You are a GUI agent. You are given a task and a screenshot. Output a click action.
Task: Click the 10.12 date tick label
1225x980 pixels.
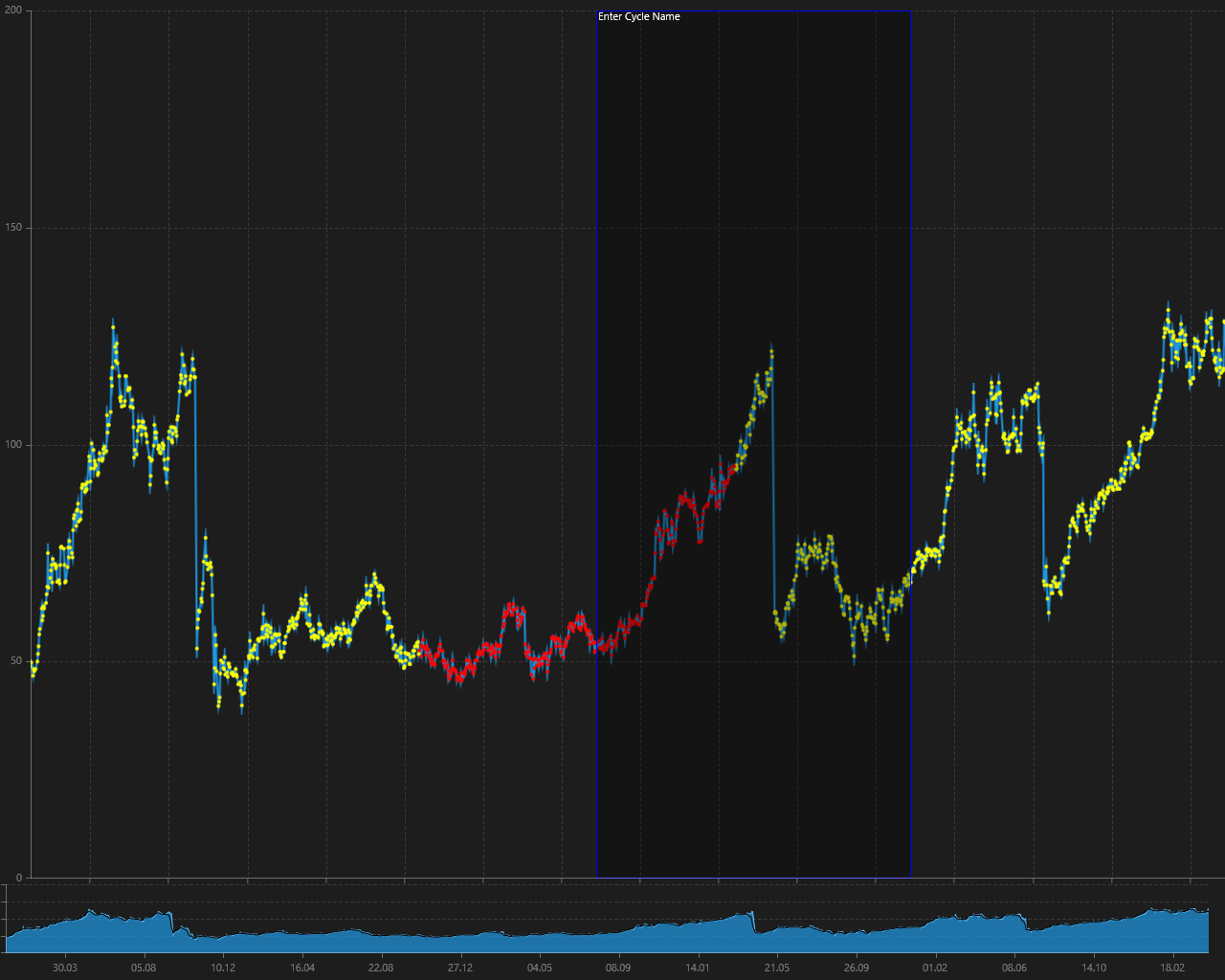[x=223, y=968]
